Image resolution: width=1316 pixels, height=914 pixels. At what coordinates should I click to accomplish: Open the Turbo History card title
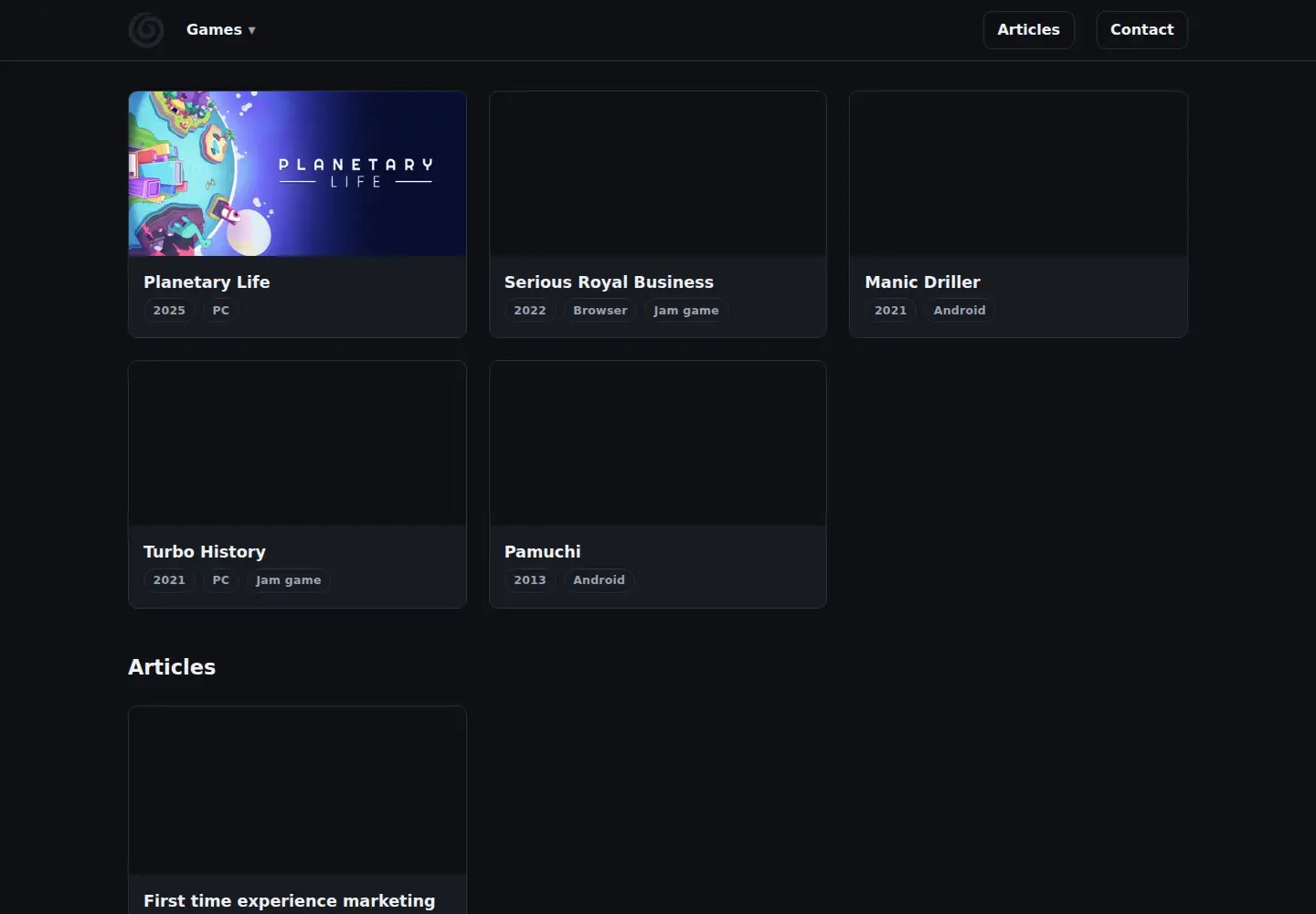click(x=205, y=552)
